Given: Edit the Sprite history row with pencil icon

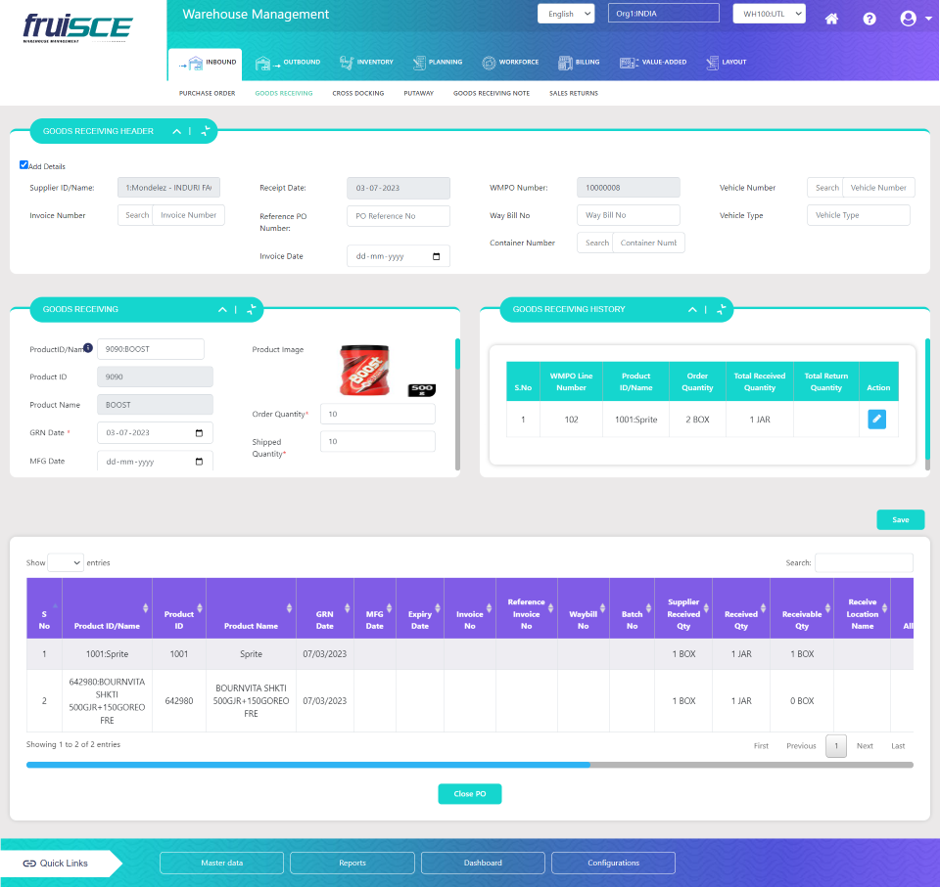Looking at the screenshot, I should pos(876,419).
